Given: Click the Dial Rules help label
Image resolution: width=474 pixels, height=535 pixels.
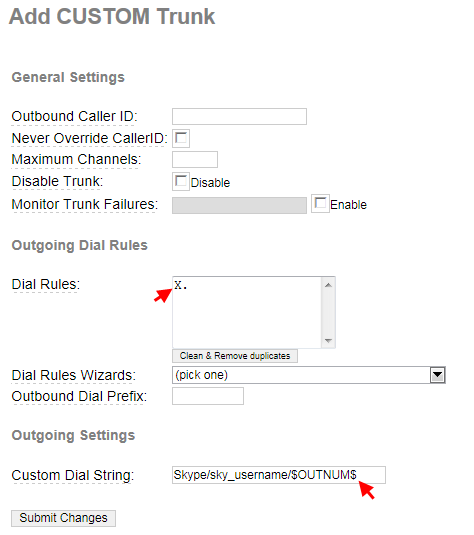Looking at the screenshot, I should (46, 284).
